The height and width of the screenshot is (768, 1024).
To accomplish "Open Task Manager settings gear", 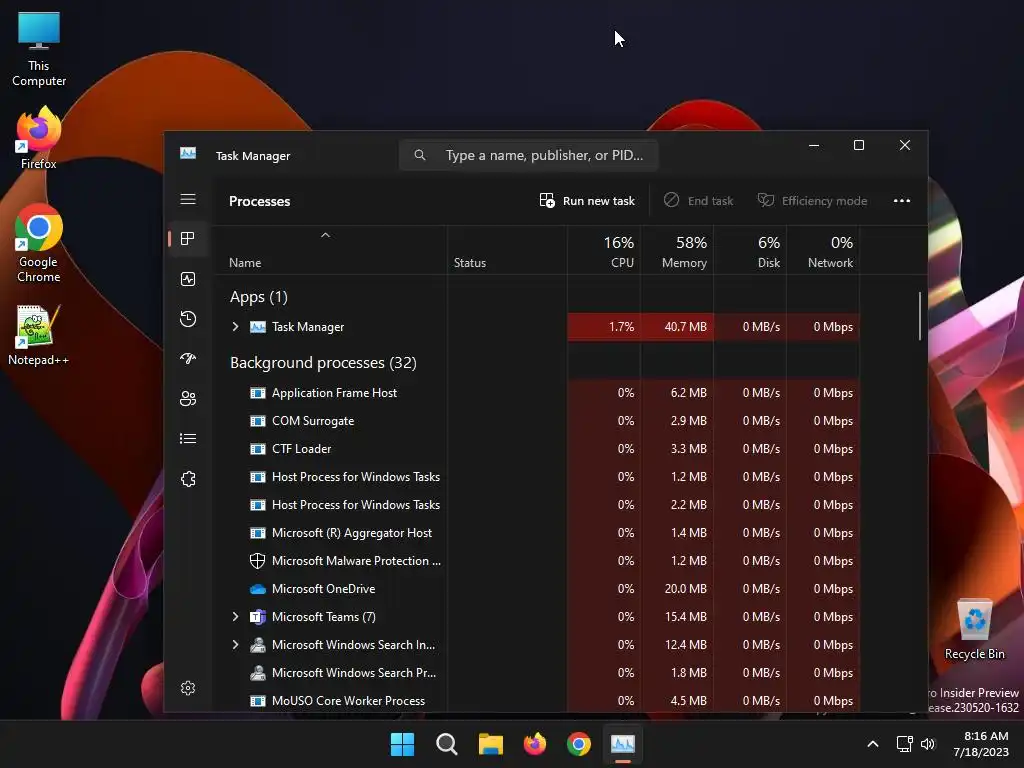I will [188, 688].
